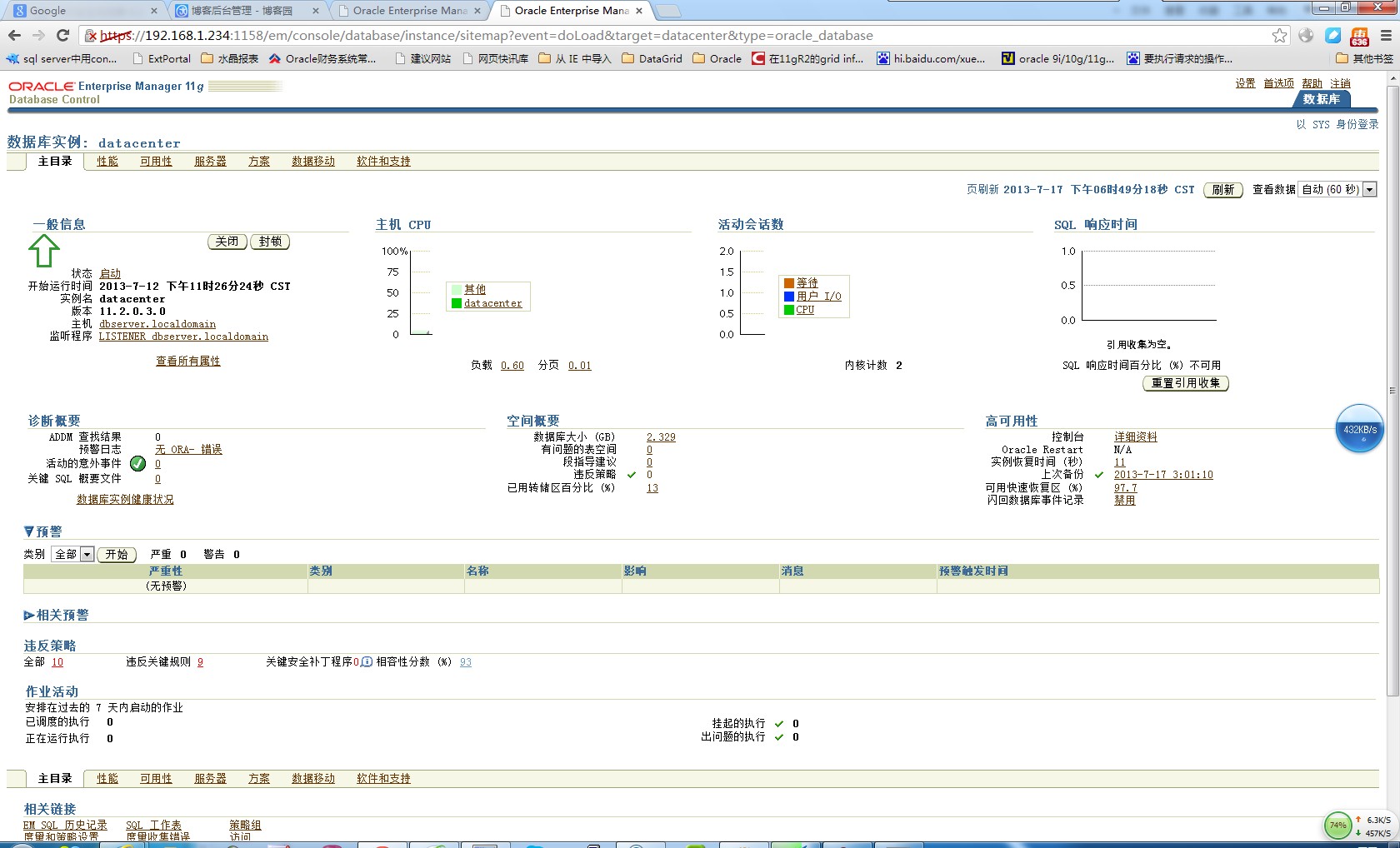Open the top 可用性 tab
This screenshot has width=1400, height=848.
(156, 162)
